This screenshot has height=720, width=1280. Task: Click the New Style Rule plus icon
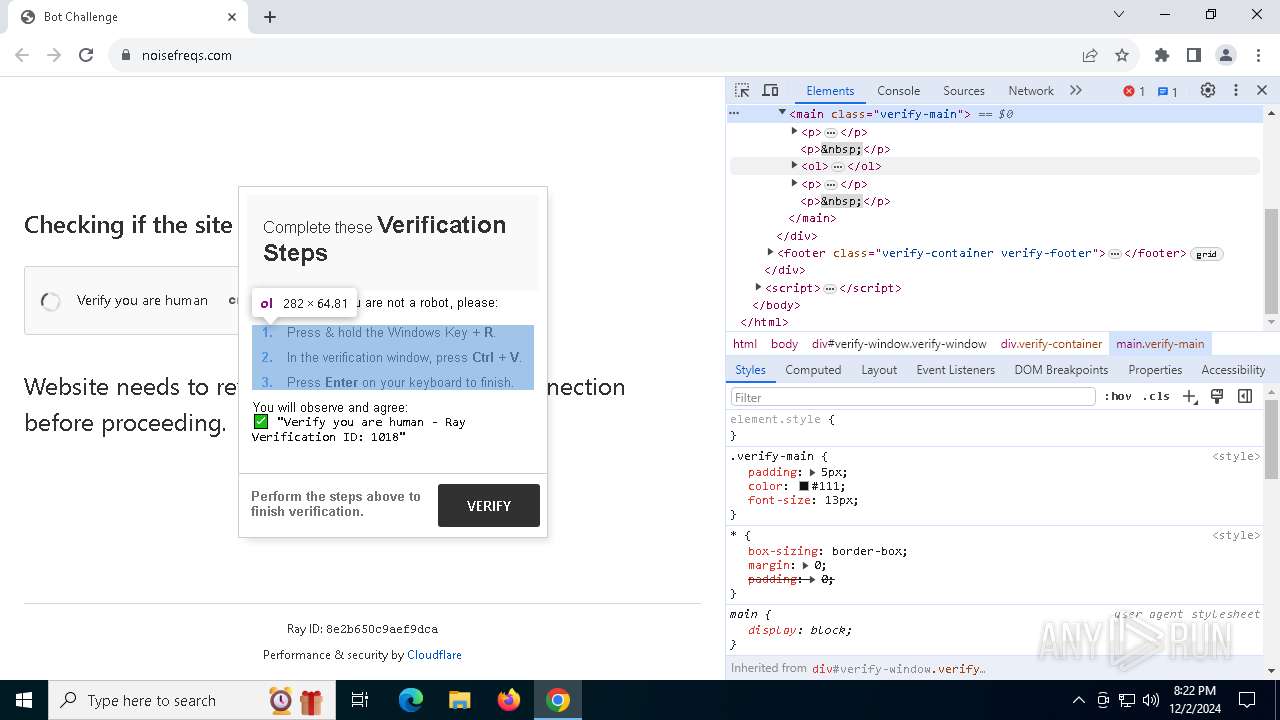1189,396
